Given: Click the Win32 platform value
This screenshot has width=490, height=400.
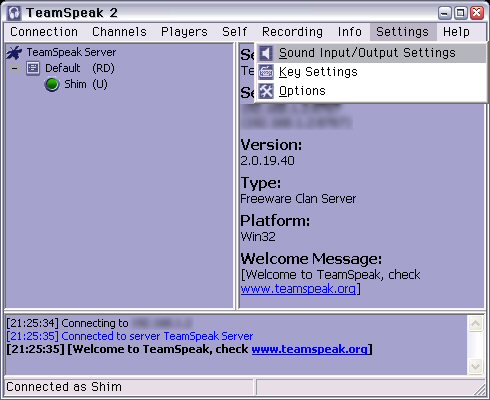Looking at the screenshot, I should [258, 237].
